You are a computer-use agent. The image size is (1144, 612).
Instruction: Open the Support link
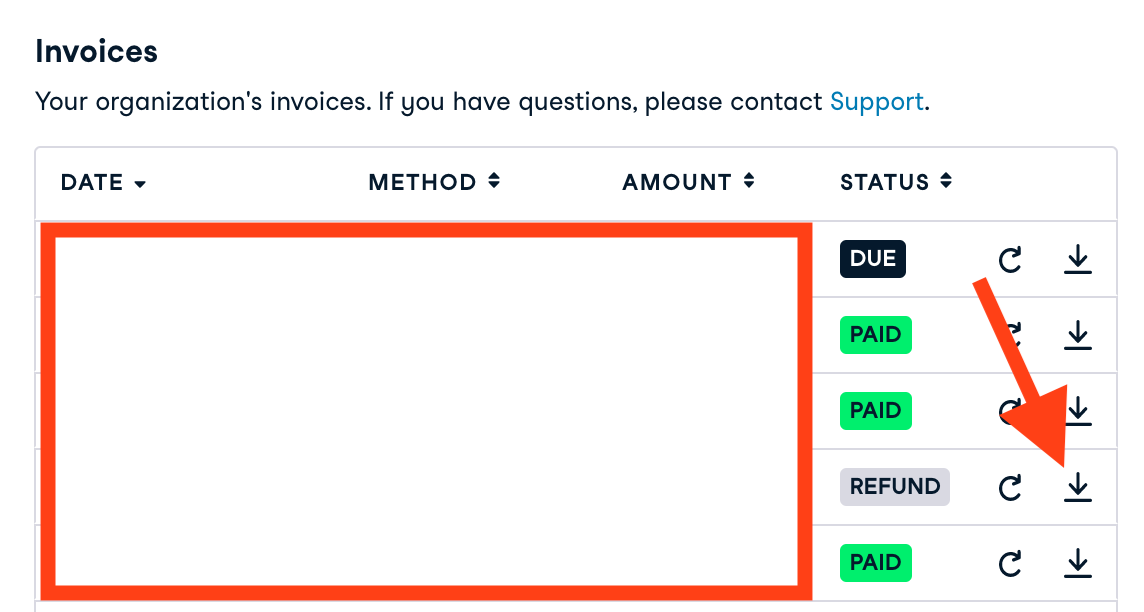click(x=876, y=102)
